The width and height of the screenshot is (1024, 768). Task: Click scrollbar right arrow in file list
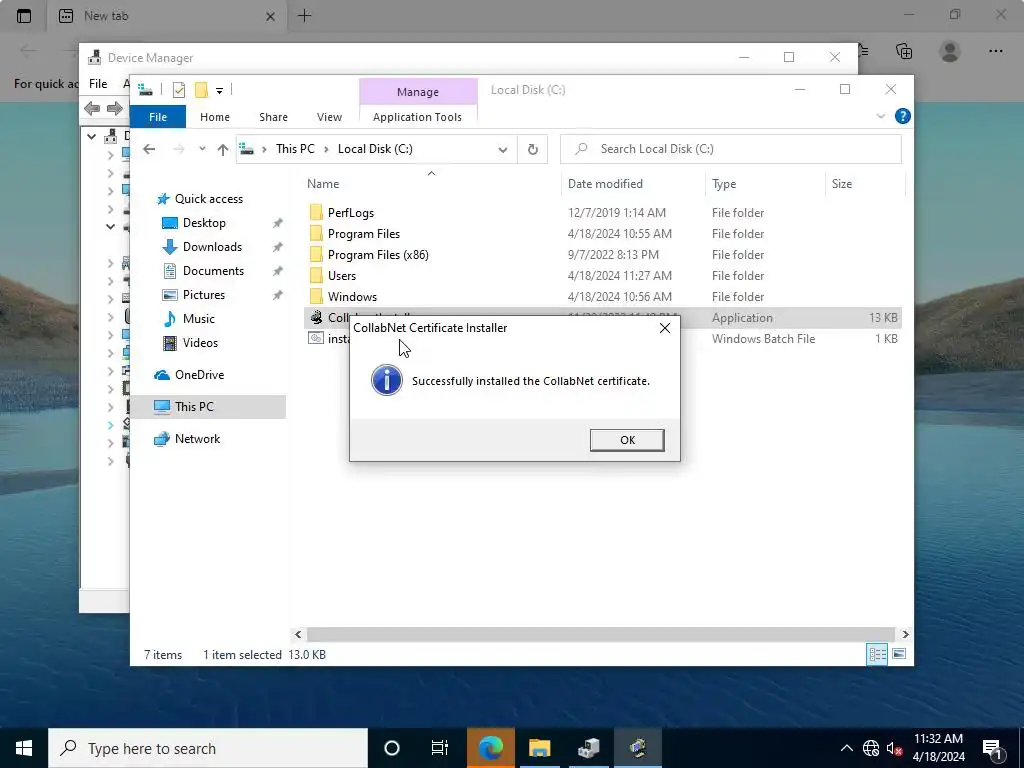(905, 634)
